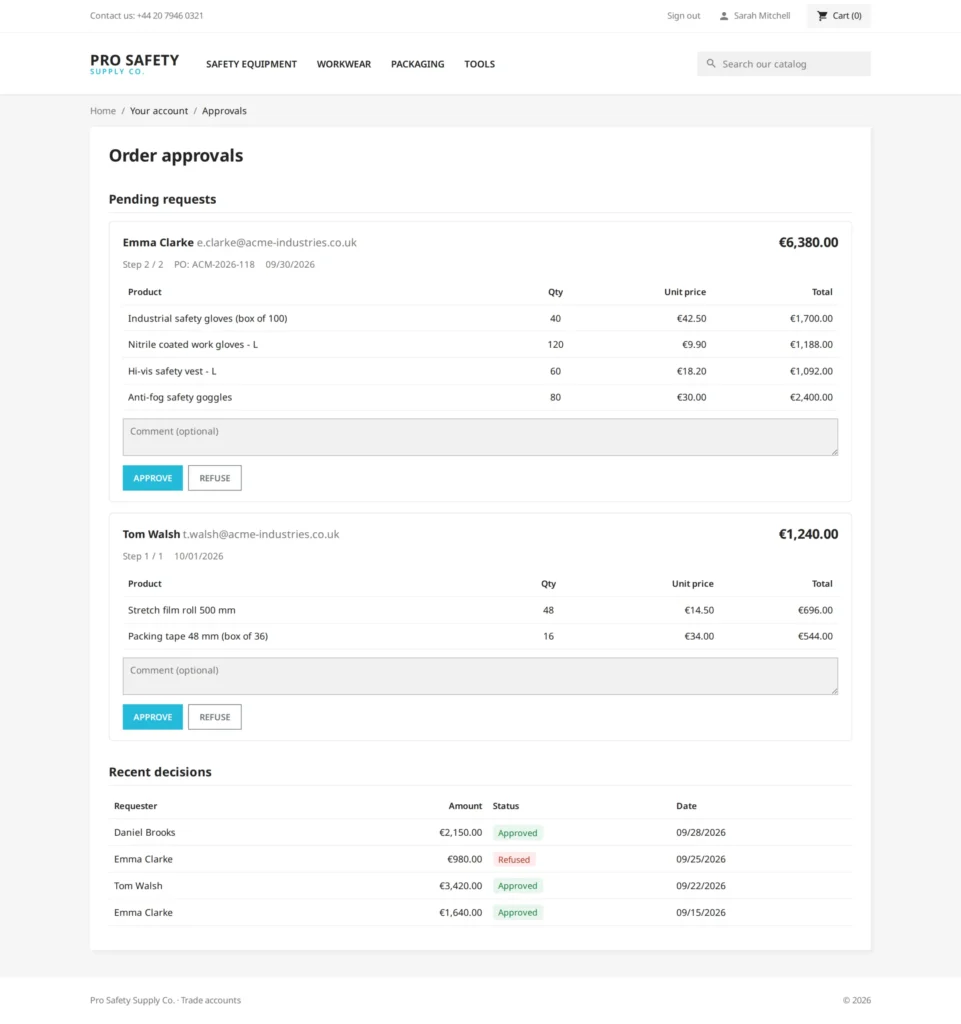Click Tom Walsh €3,420.00 decision row
This screenshot has width=961, height=1024.
point(480,886)
